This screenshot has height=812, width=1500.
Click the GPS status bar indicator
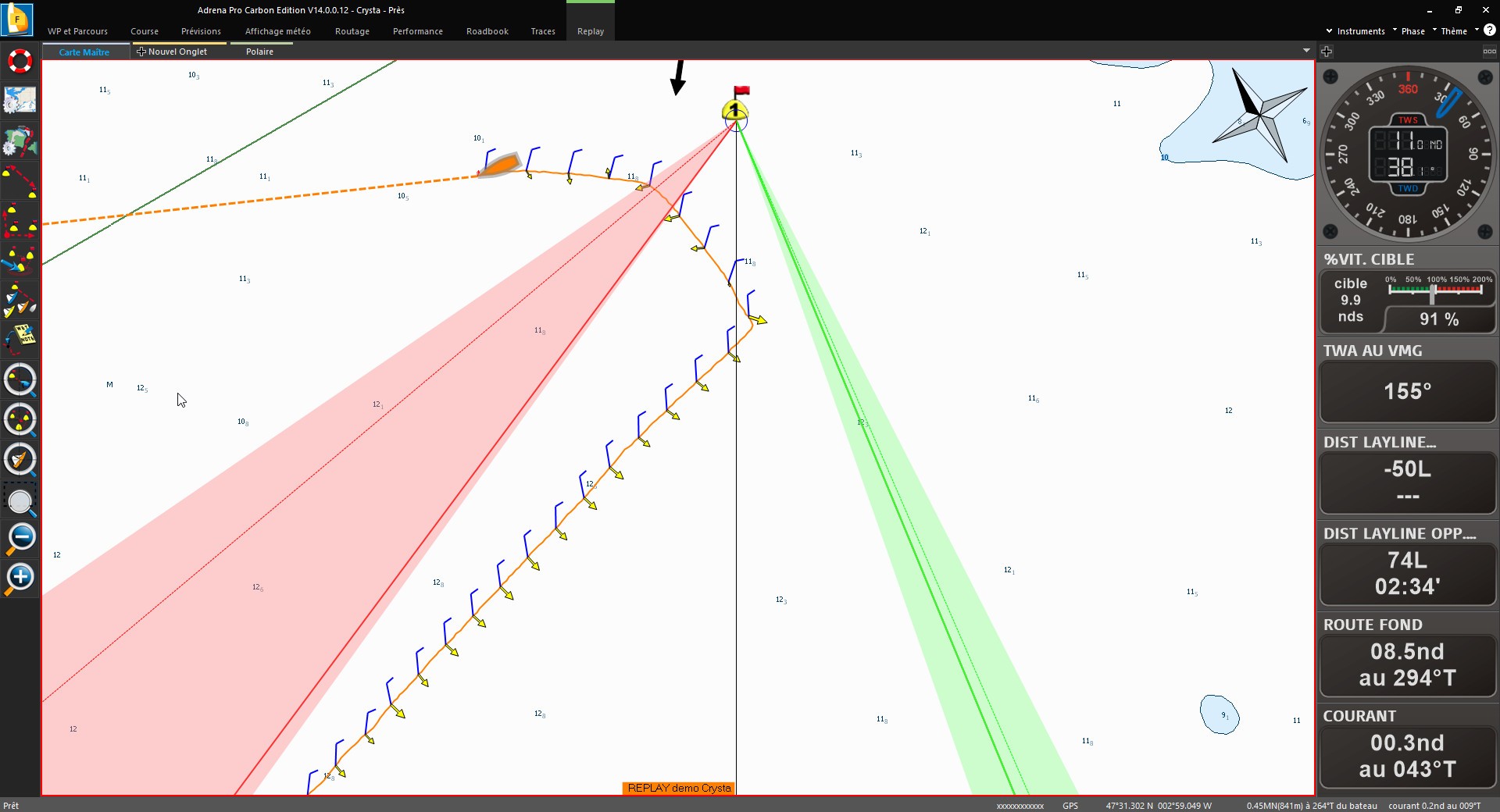1070,806
